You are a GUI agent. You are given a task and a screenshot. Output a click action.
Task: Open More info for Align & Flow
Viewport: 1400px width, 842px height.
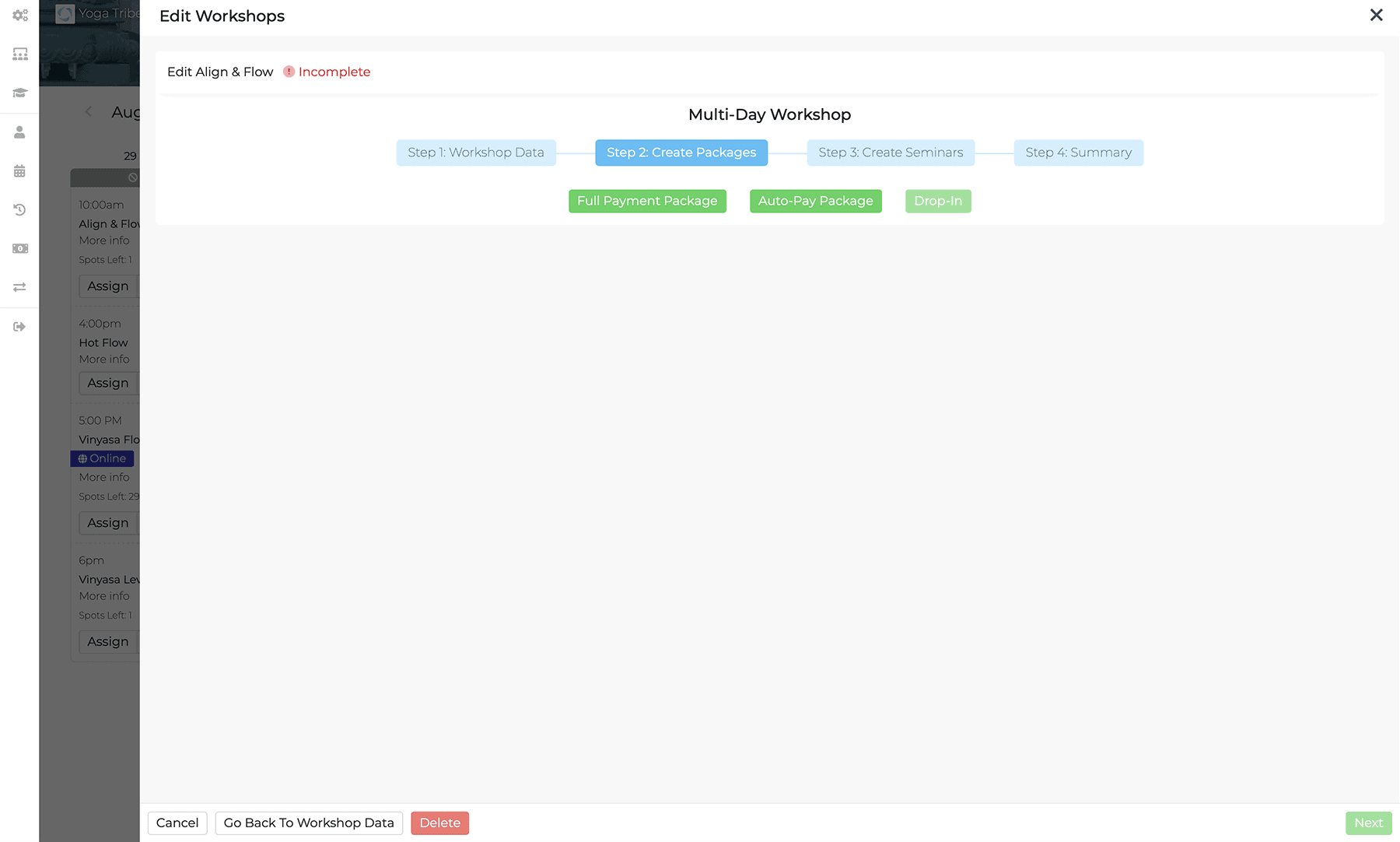(104, 240)
